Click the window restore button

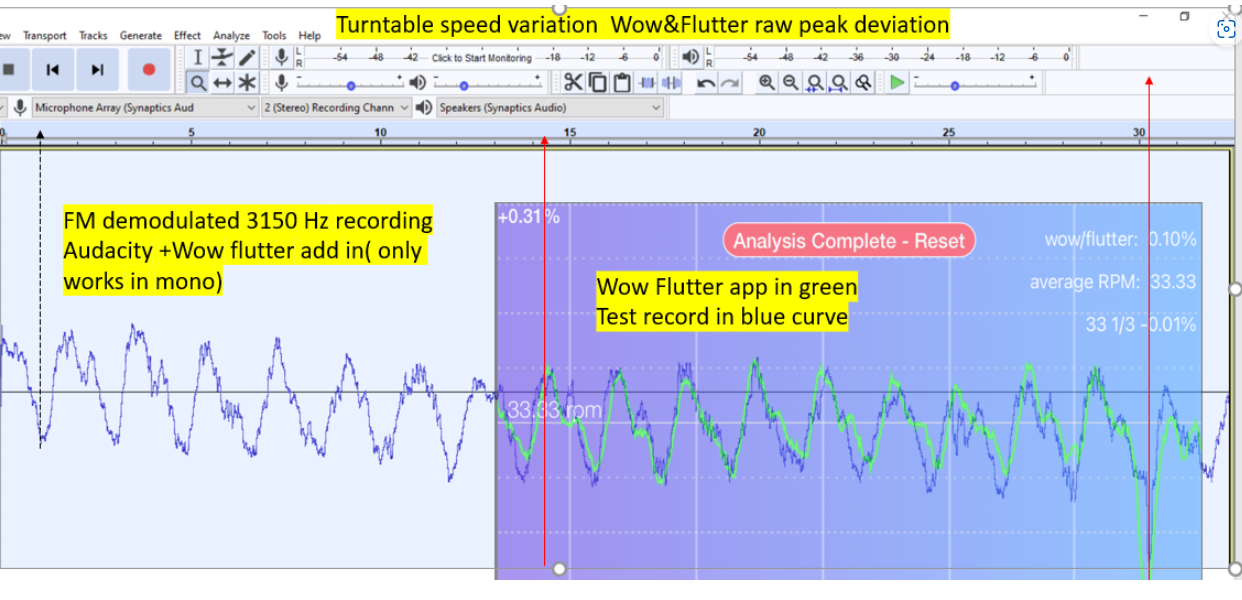tap(1185, 16)
